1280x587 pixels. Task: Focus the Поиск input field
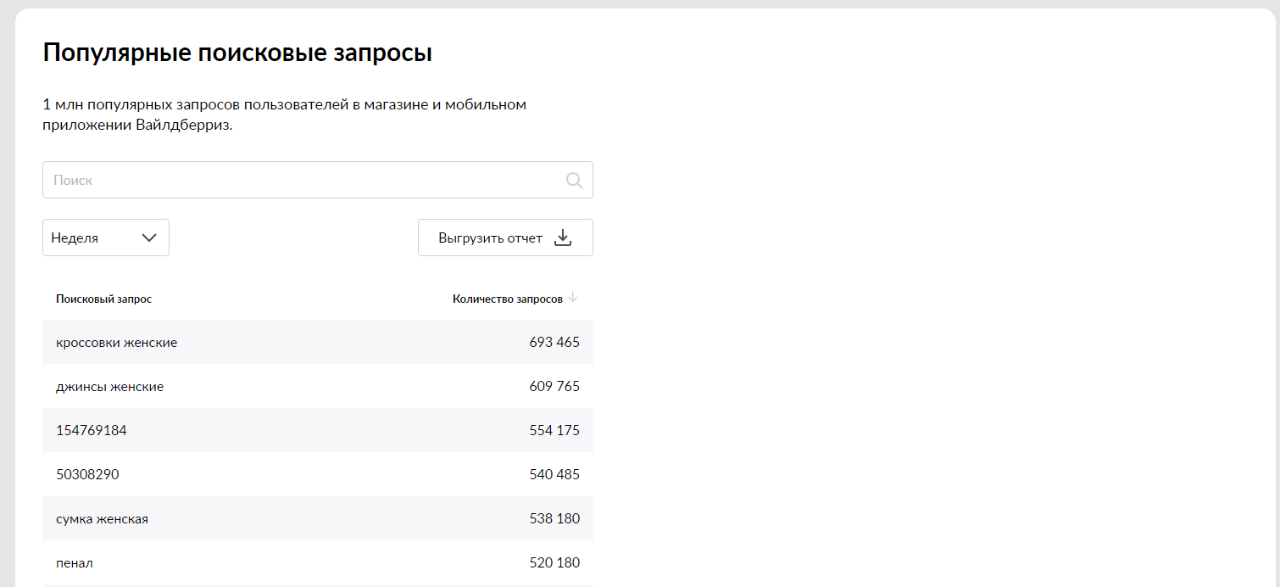coord(318,180)
